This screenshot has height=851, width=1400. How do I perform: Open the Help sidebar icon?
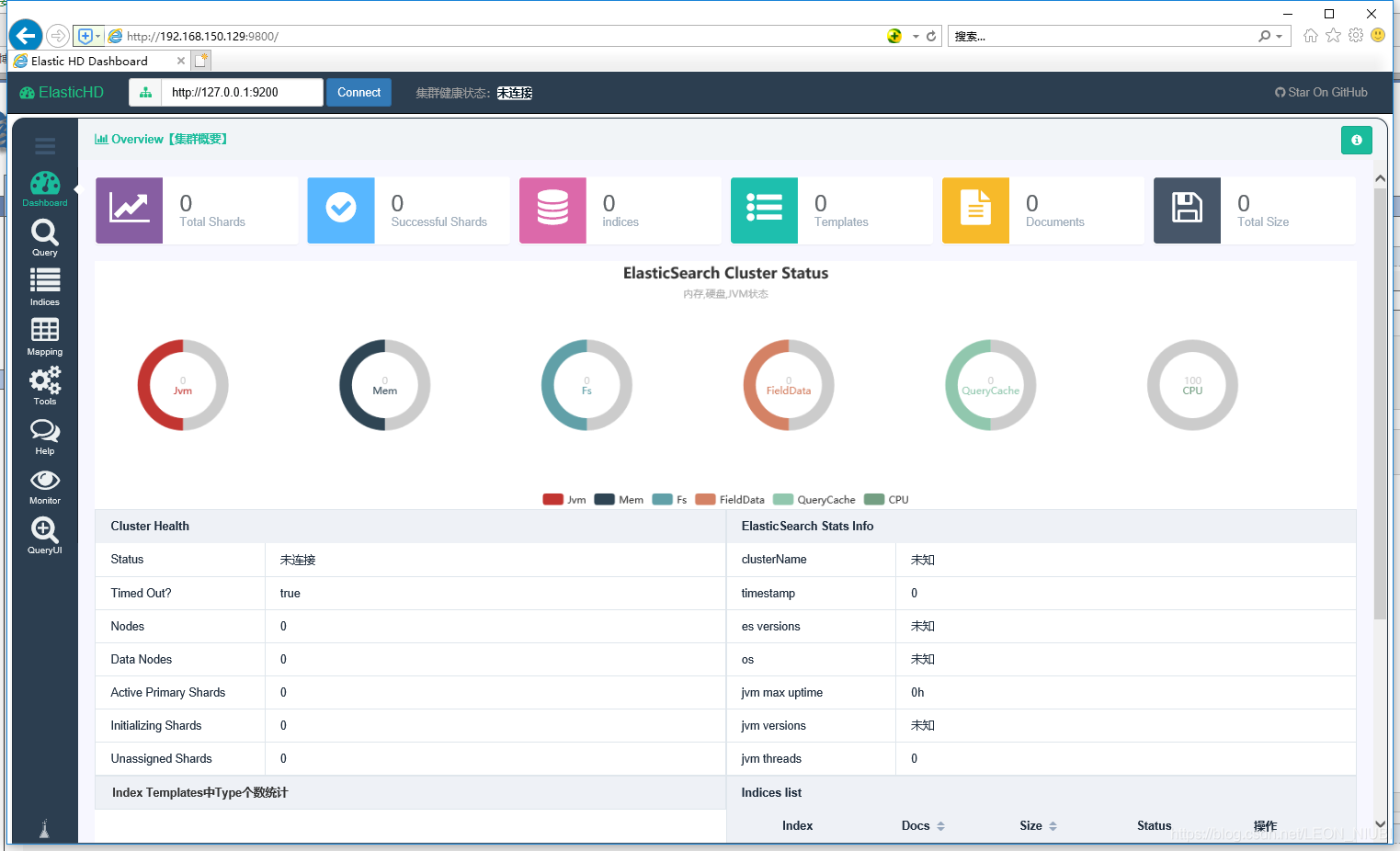pos(45,436)
